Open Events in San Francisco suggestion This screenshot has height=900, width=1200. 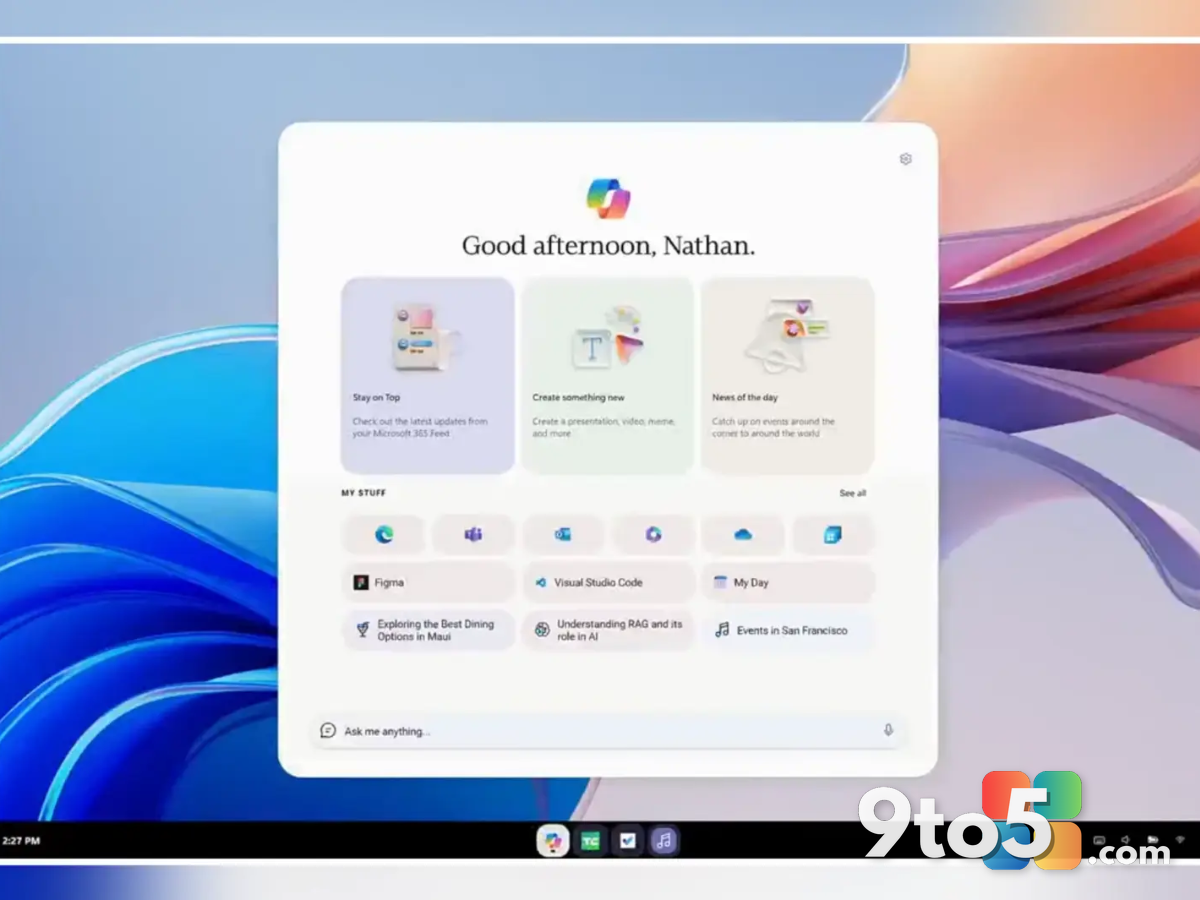point(788,630)
